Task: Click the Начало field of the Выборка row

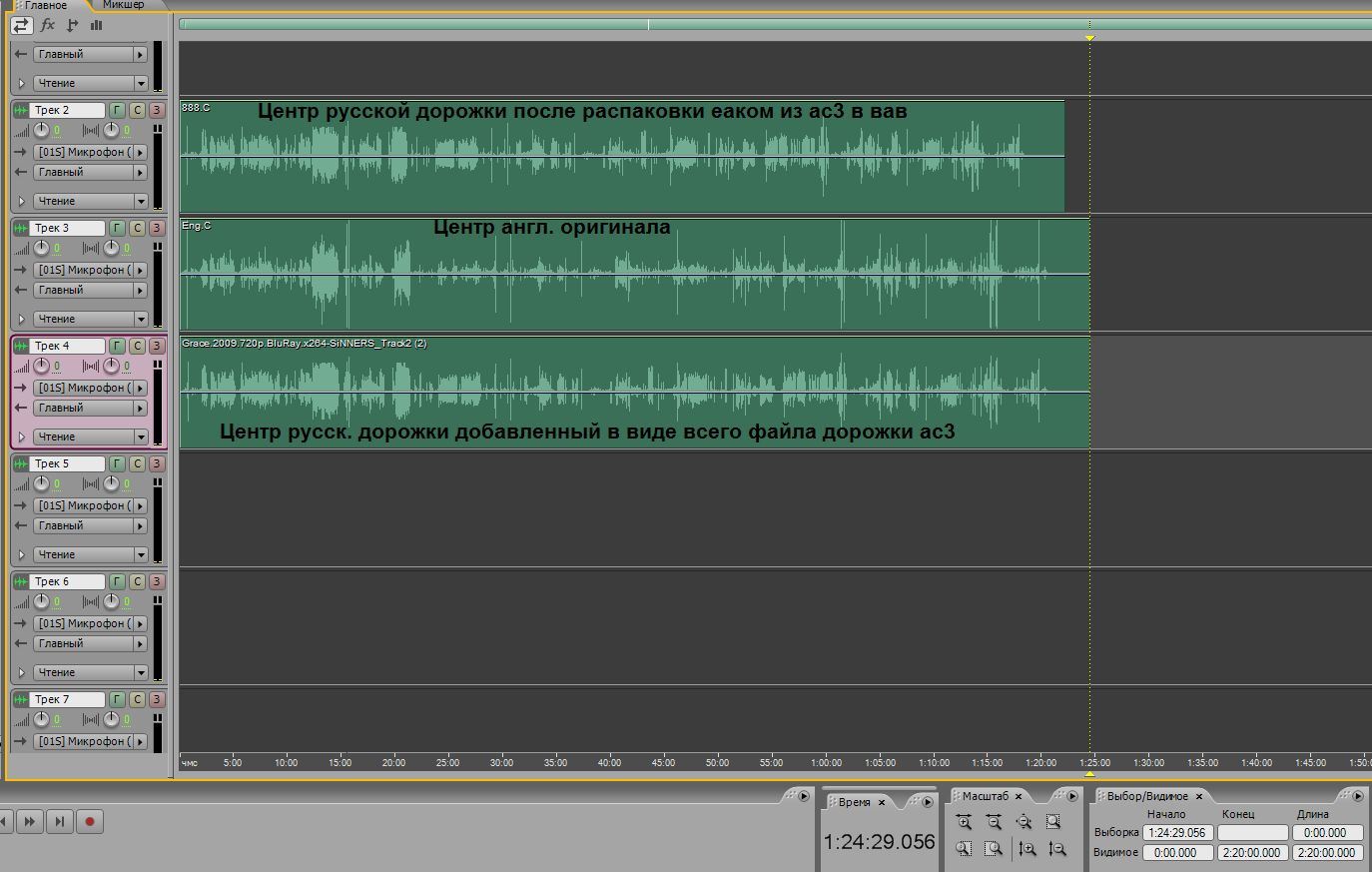Action: coord(1177,833)
